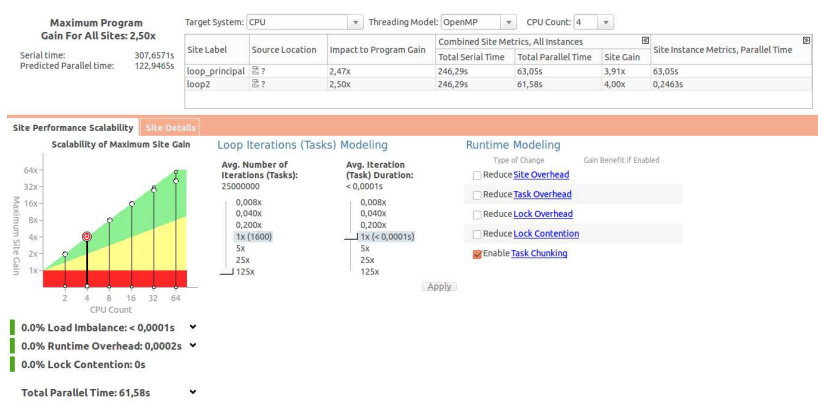Image resolution: width=822 pixels, height=406 pixels.
Task: Open the Task Overhead link
Action: point(542,195)
